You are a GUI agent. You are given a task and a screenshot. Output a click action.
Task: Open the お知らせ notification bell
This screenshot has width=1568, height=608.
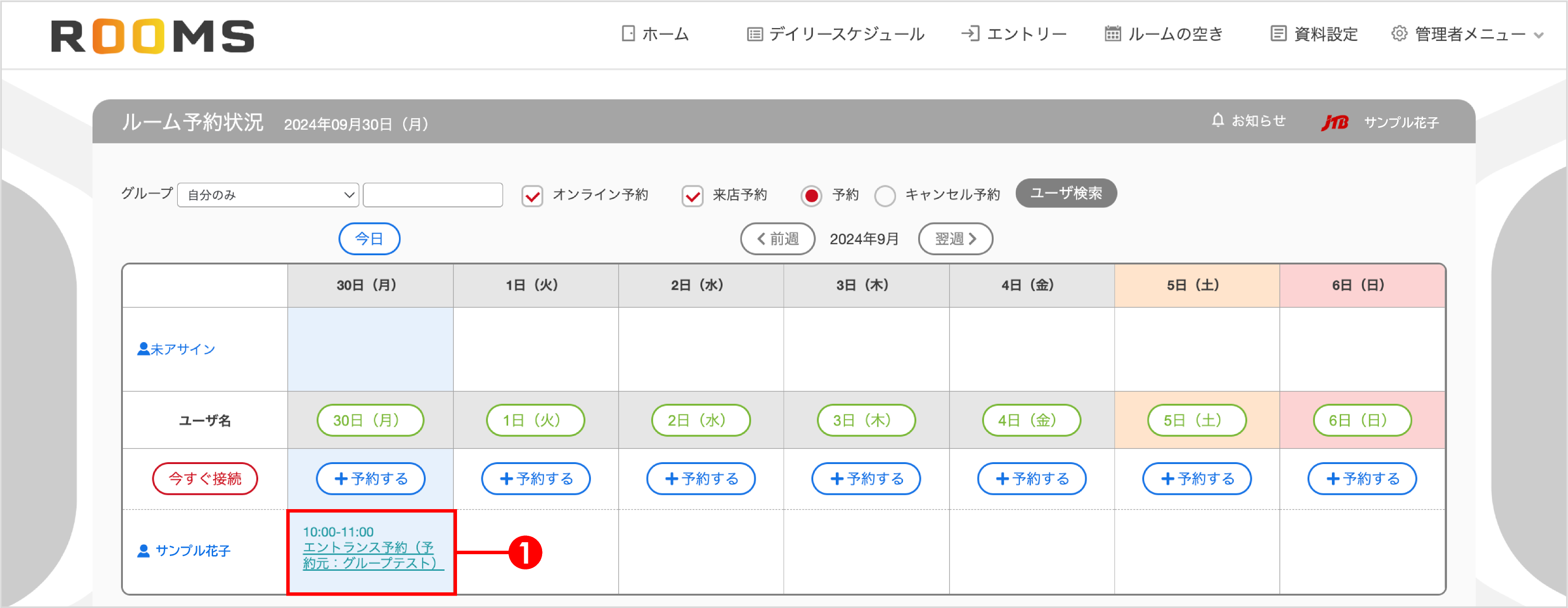[x=1217, y=120]
